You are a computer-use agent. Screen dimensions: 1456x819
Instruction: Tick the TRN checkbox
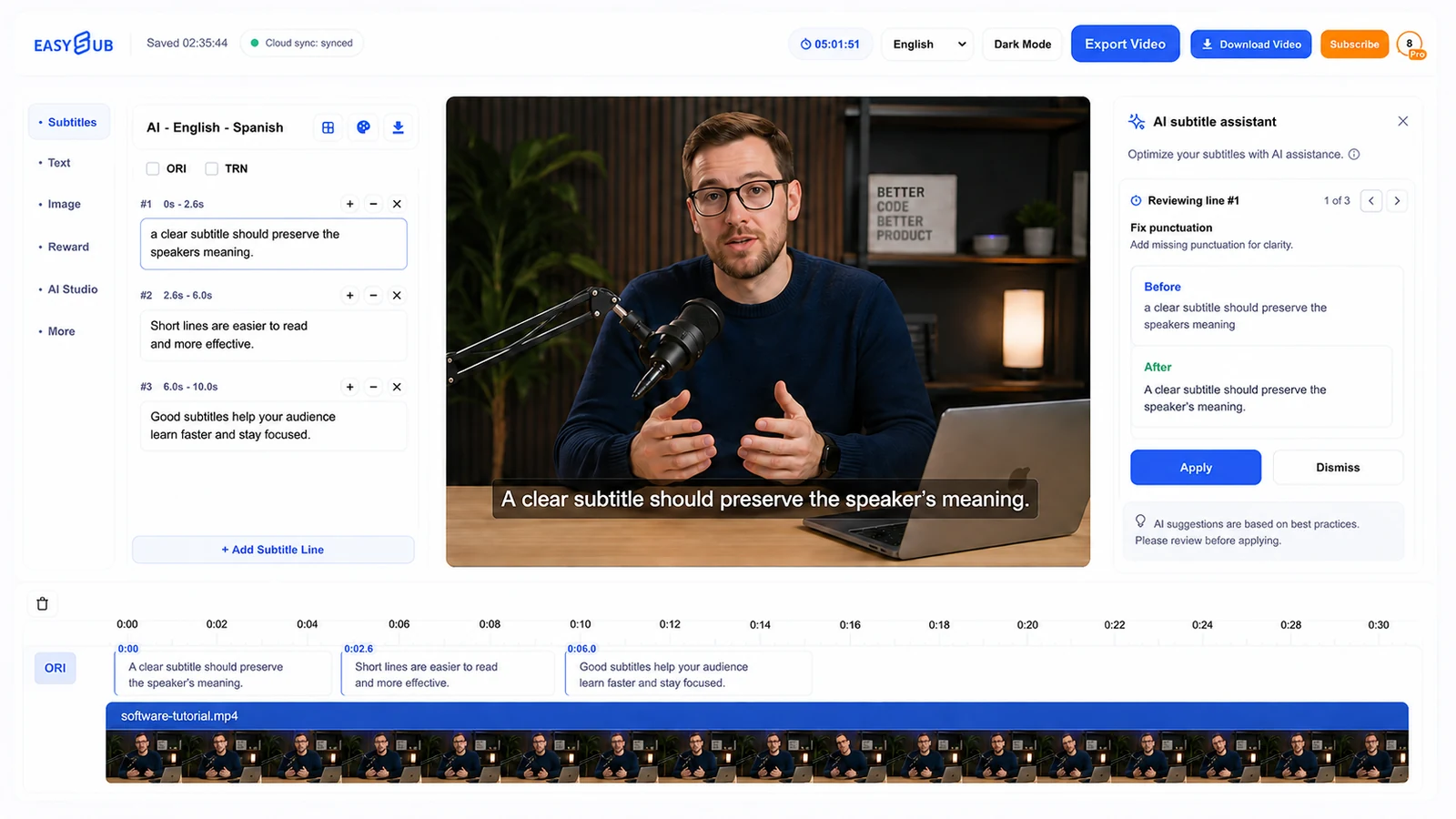tap(211, 168)
